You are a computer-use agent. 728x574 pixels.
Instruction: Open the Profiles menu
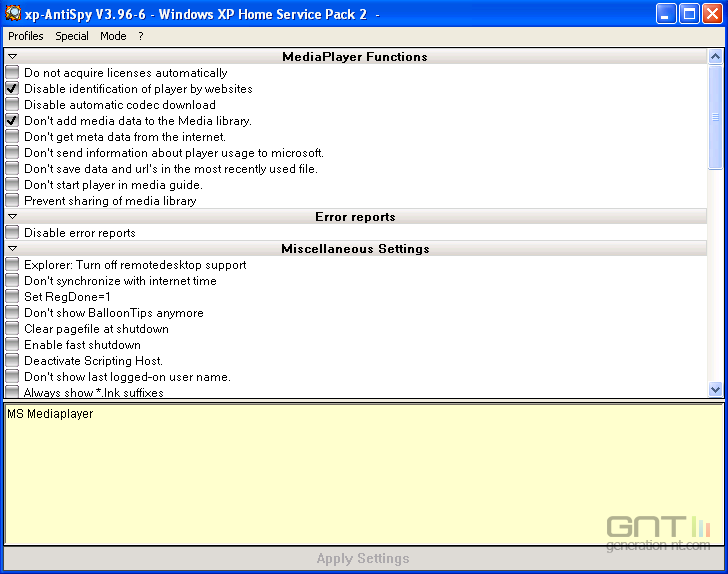26,36
